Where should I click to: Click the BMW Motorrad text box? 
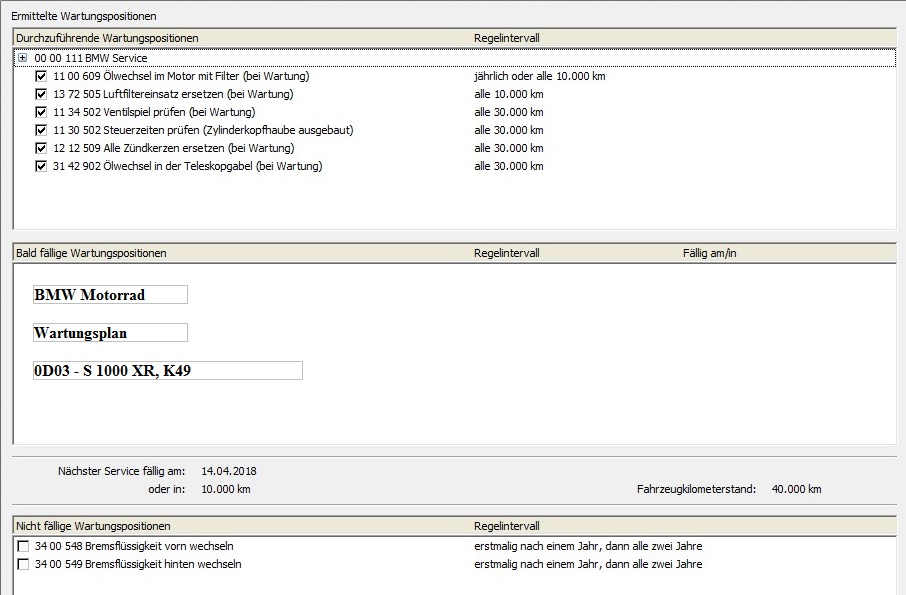[x=110, y=295]
